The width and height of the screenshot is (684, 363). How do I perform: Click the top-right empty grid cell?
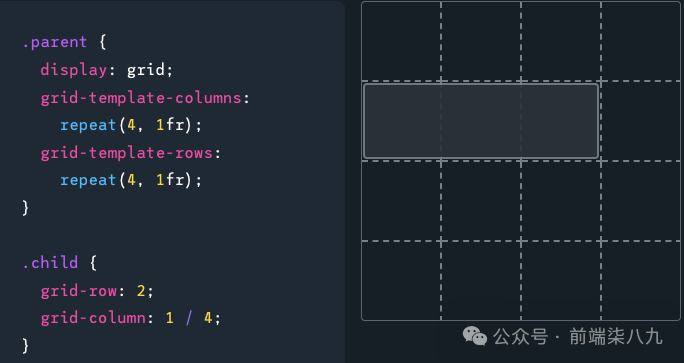click(x=640, y=41)
